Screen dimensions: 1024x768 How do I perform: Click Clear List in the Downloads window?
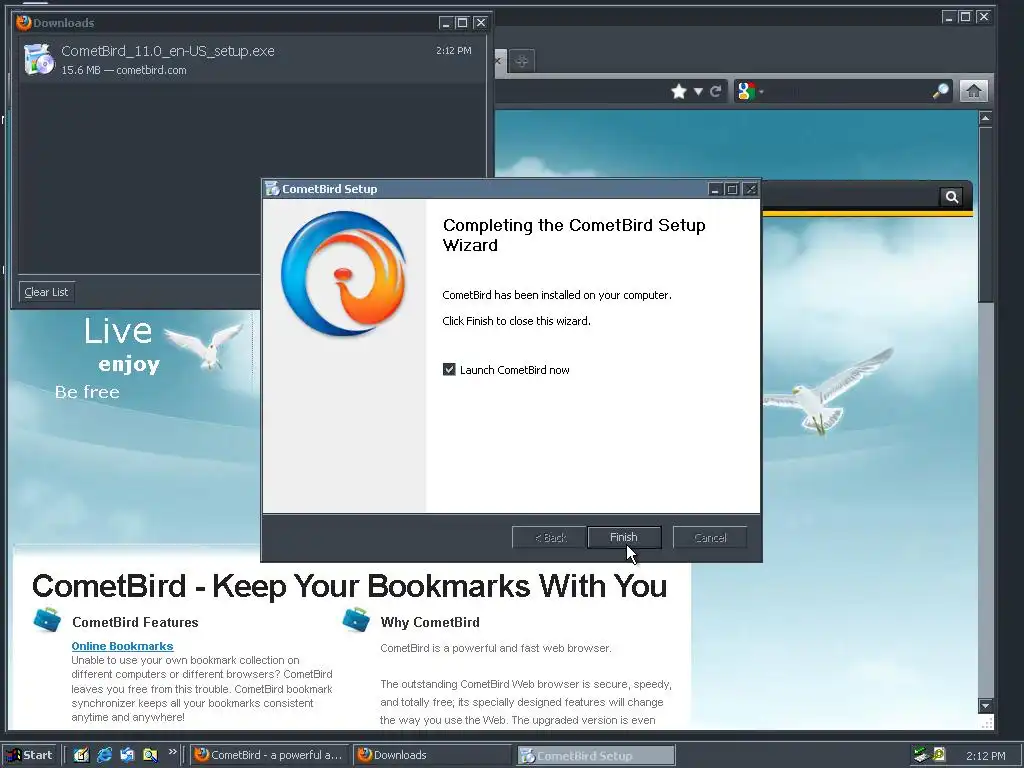coord(46,292)
